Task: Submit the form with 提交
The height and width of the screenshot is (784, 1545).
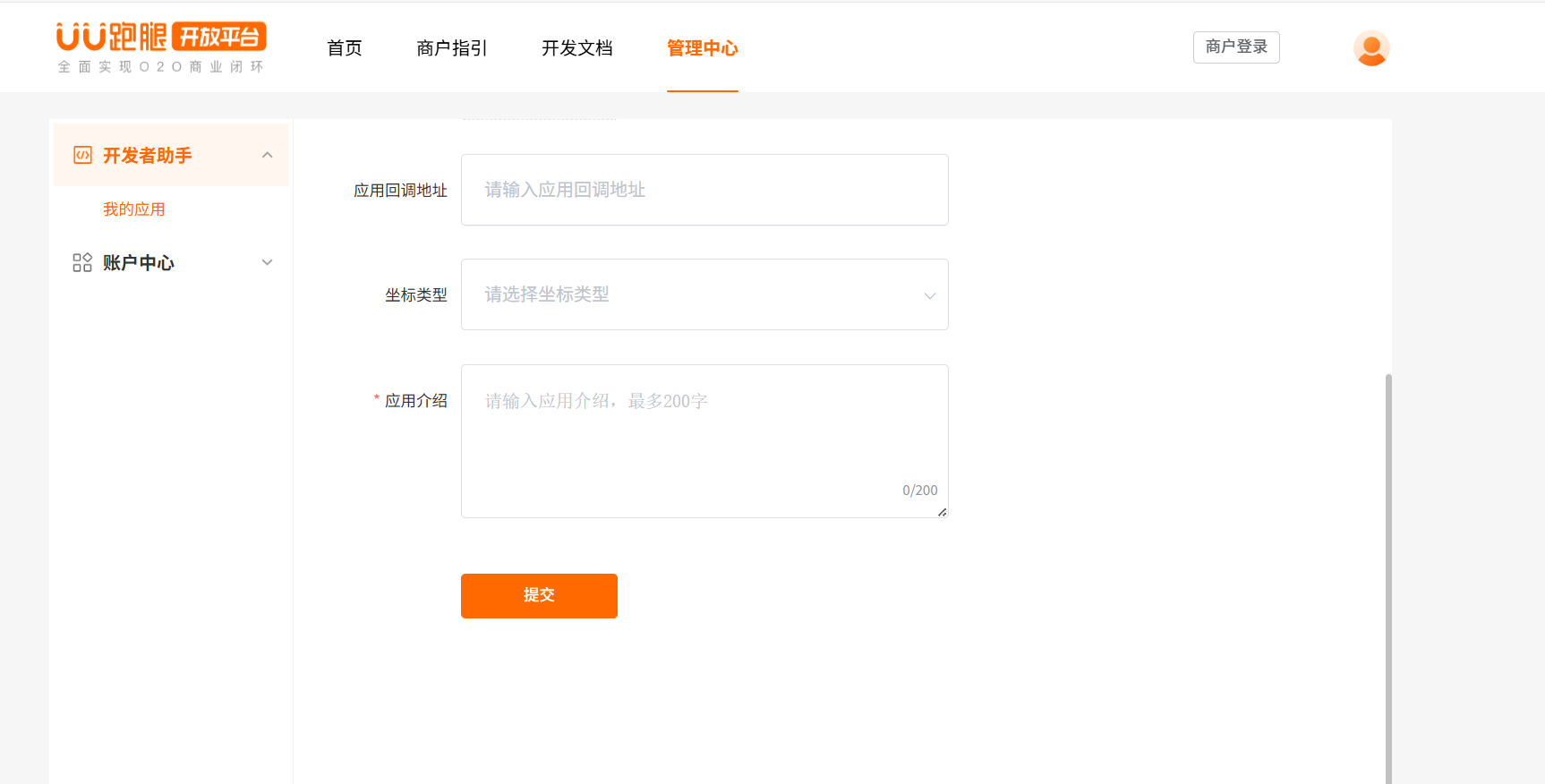Action: tap(539, 596)
